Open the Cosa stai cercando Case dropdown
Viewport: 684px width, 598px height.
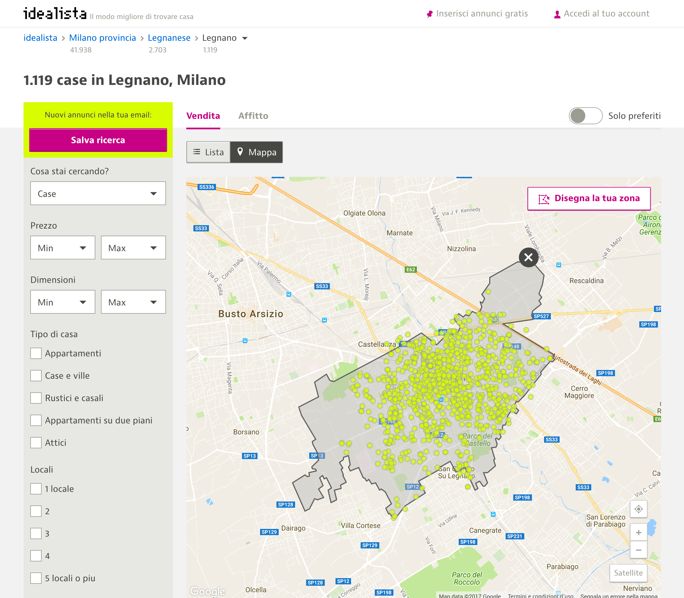click(98, 194)
